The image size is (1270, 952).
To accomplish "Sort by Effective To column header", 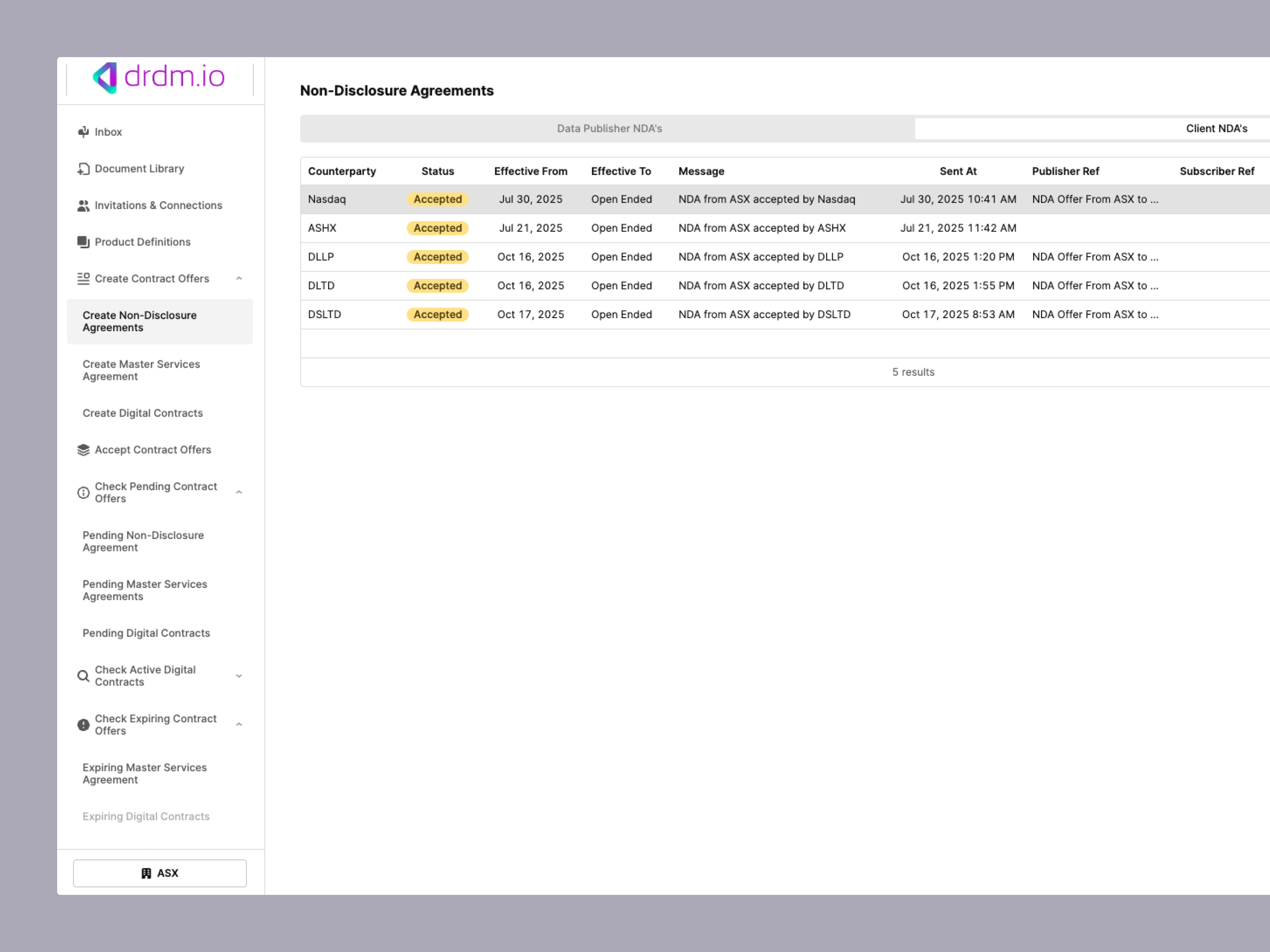I will click(x=621, y=171).
